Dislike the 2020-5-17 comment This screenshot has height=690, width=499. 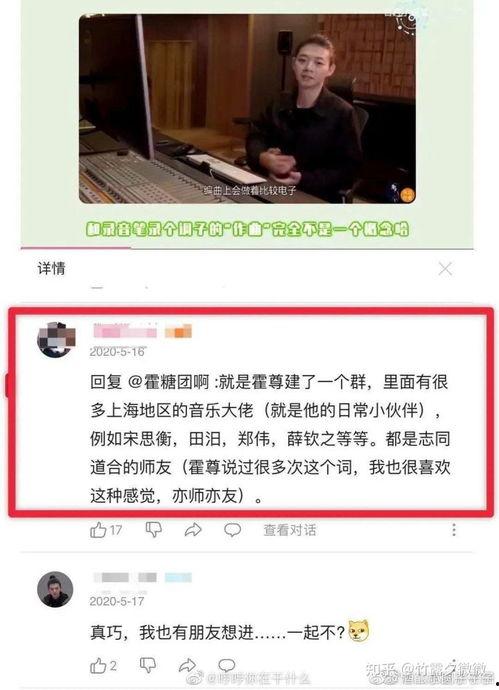click(147, 665)
